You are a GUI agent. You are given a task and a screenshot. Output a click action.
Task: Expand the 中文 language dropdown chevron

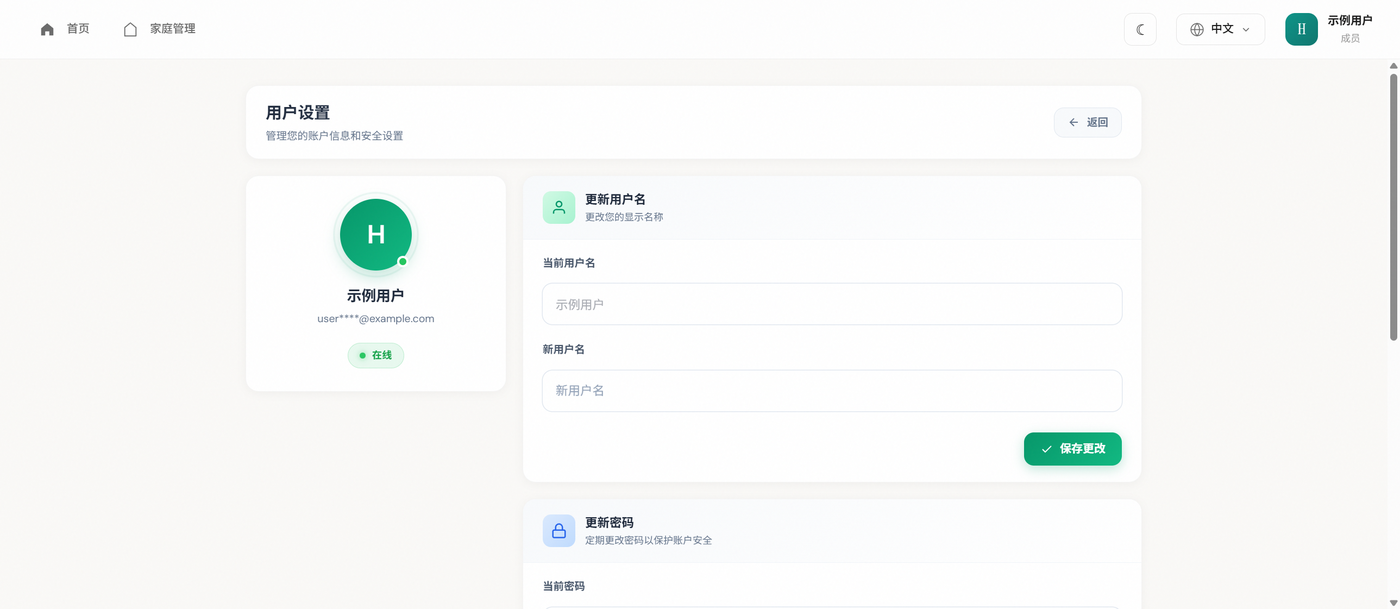(x=1246, y=29)
